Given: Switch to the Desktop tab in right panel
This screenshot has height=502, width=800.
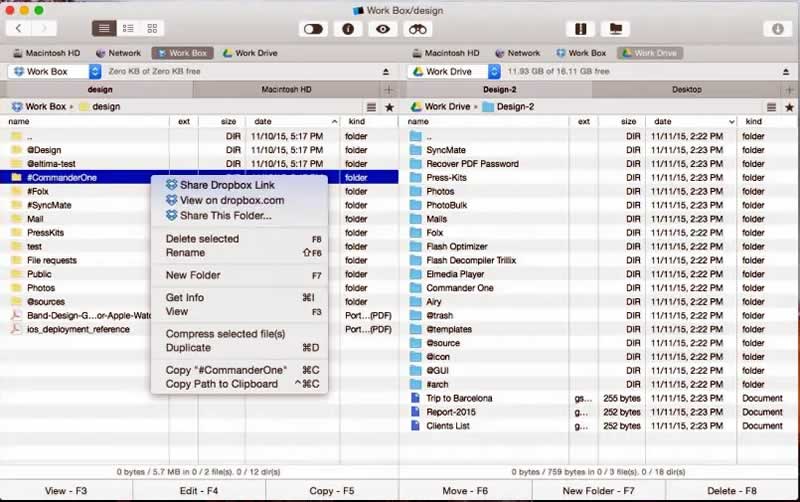Looking at the screenshot, I should pyautogui.click(x=686, y=90).
